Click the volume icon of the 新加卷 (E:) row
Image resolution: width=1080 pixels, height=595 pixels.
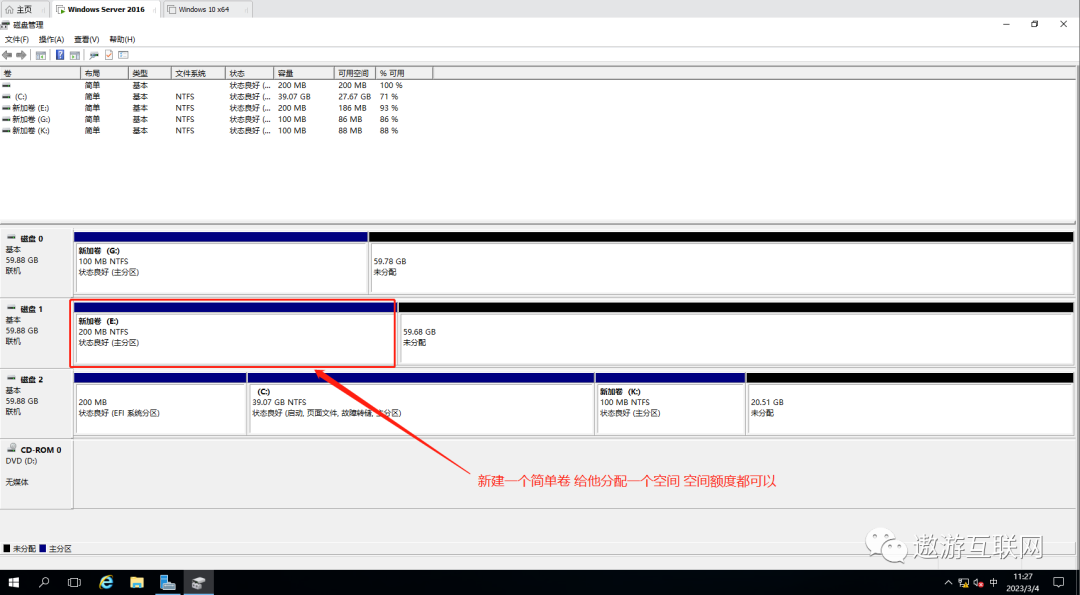pyautogui.click(x=6, y=108)
